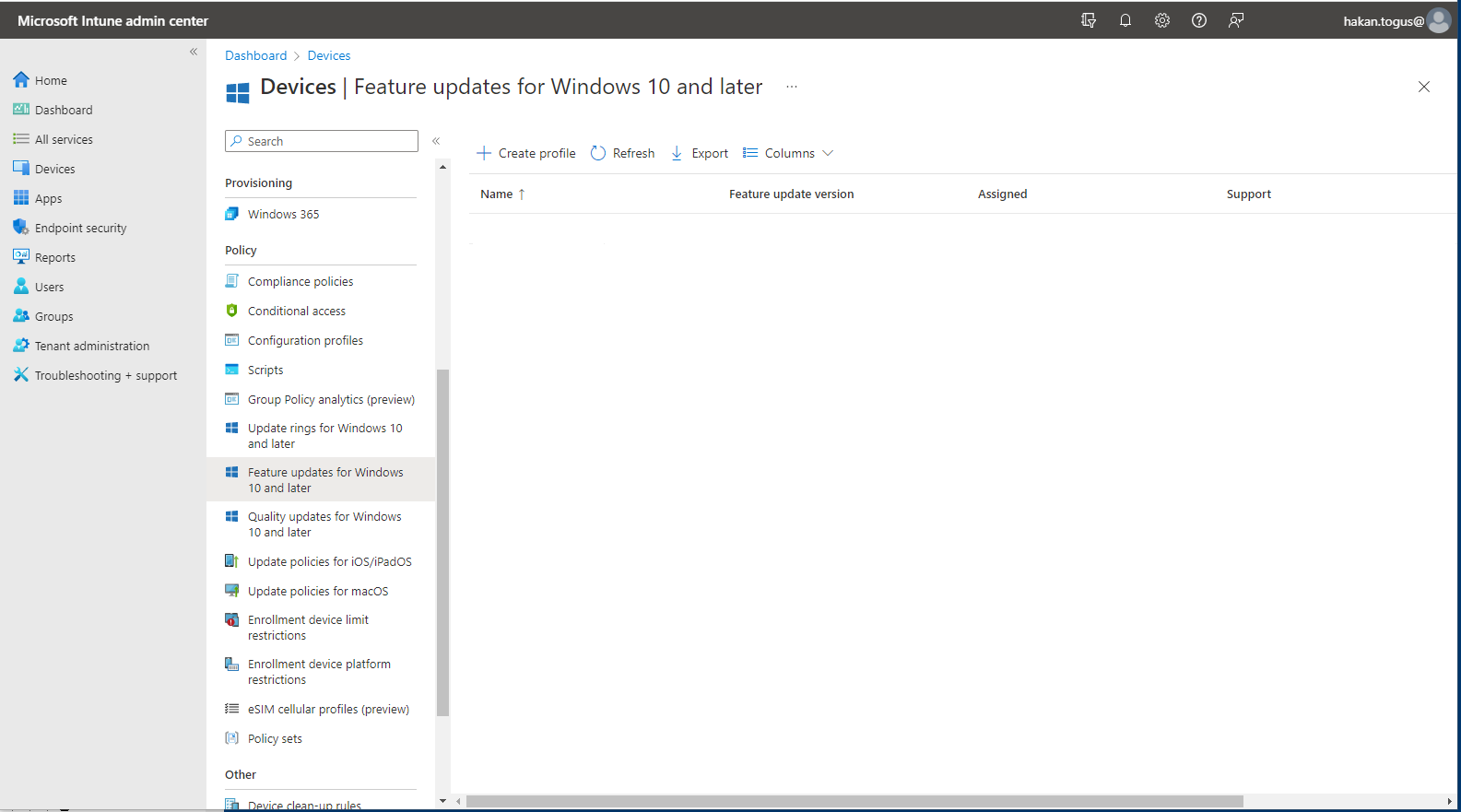Image resolution: width=1461 pixels, height=812 pixels.
Task: Click the submenu vertical scrollbar thumb
Action: pos(442,542)
